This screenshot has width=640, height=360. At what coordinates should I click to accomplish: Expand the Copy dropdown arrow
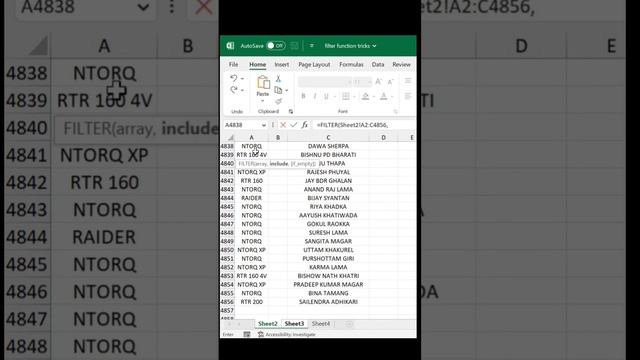287,90
